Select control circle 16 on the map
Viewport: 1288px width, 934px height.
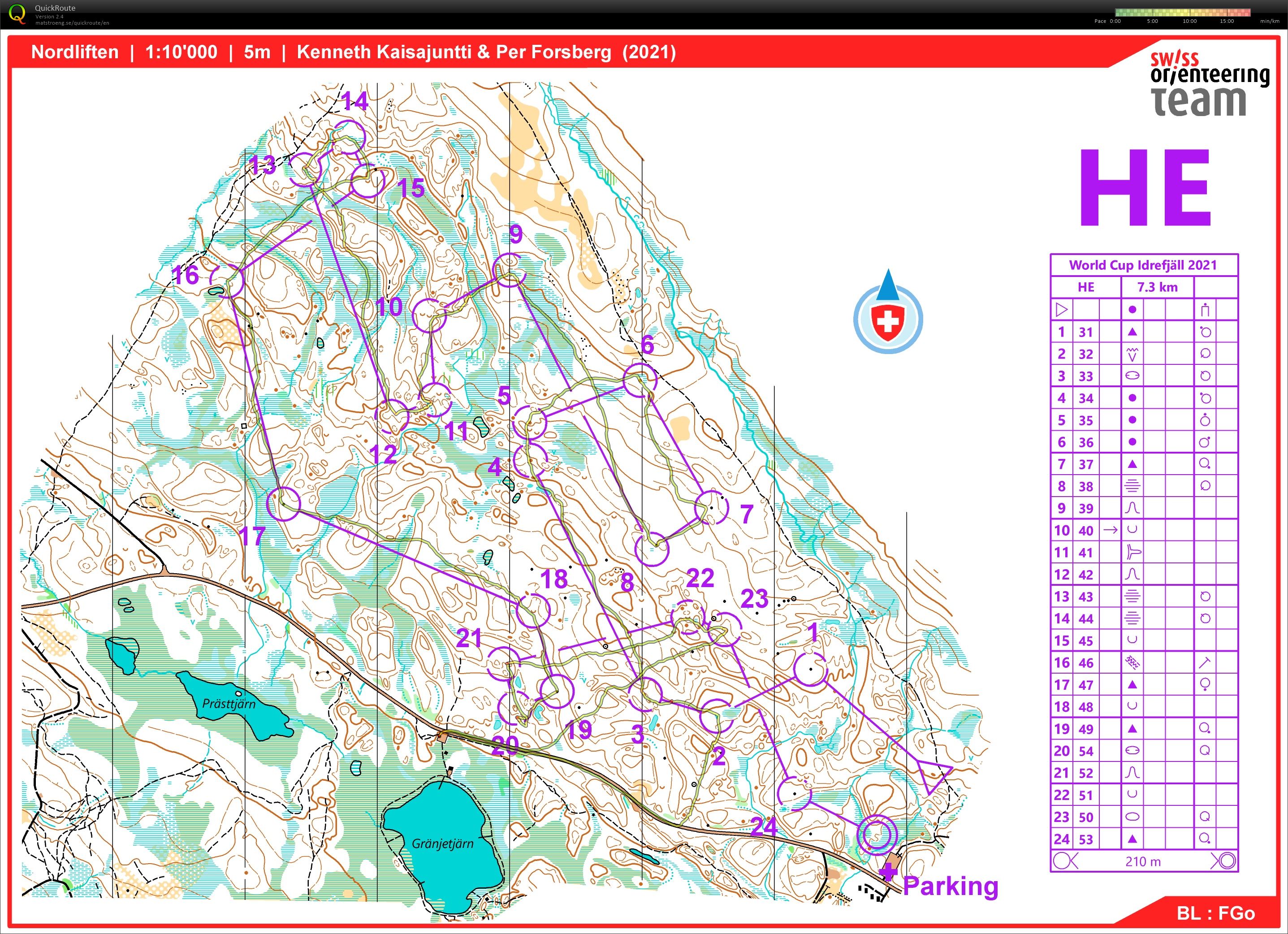pos(227,281)
